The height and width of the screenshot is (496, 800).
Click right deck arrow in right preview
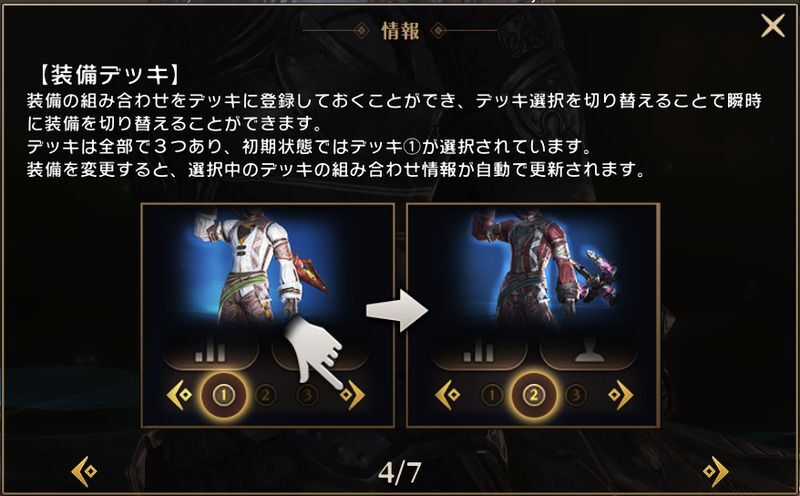(x=620, y=394)
